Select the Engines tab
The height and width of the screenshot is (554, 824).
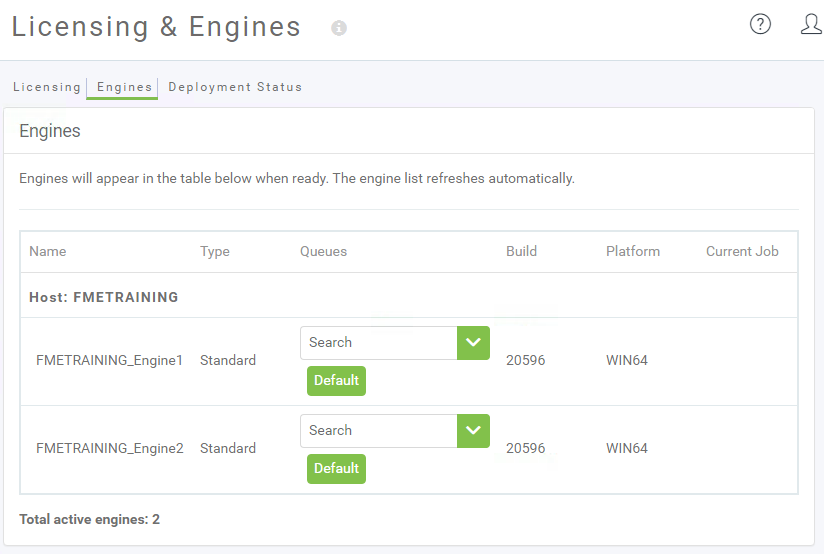pos(124,87)
